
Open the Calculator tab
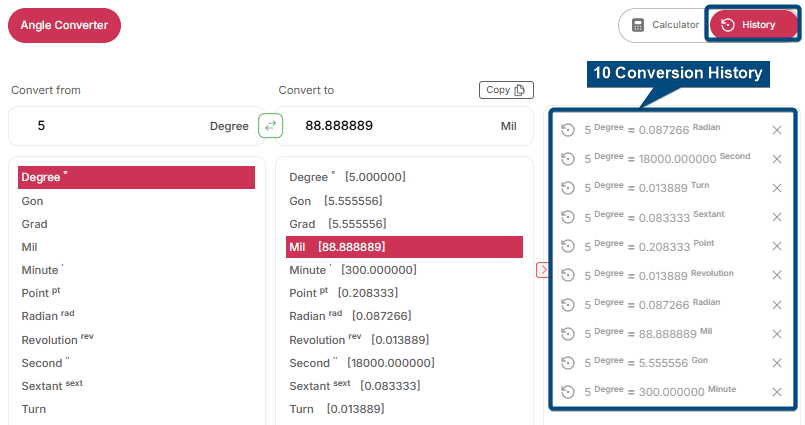point(664,25)
